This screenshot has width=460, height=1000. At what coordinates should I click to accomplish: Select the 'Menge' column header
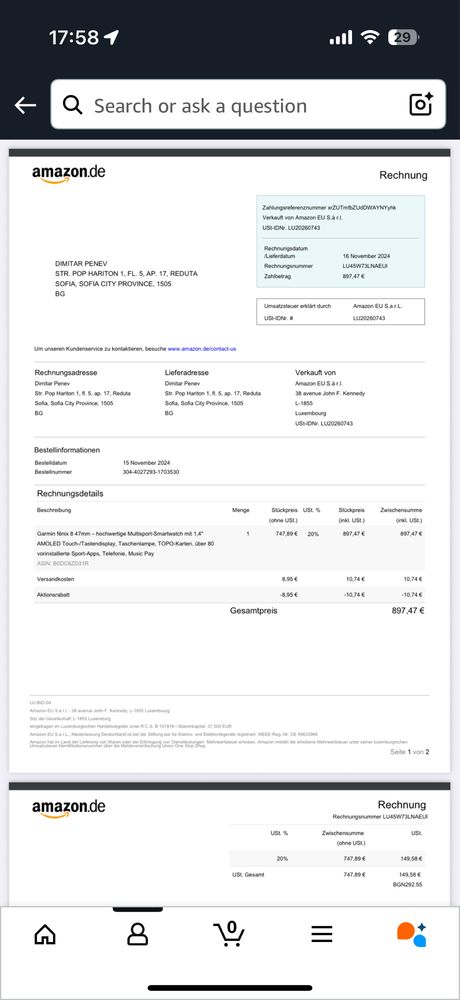[241, 510]
